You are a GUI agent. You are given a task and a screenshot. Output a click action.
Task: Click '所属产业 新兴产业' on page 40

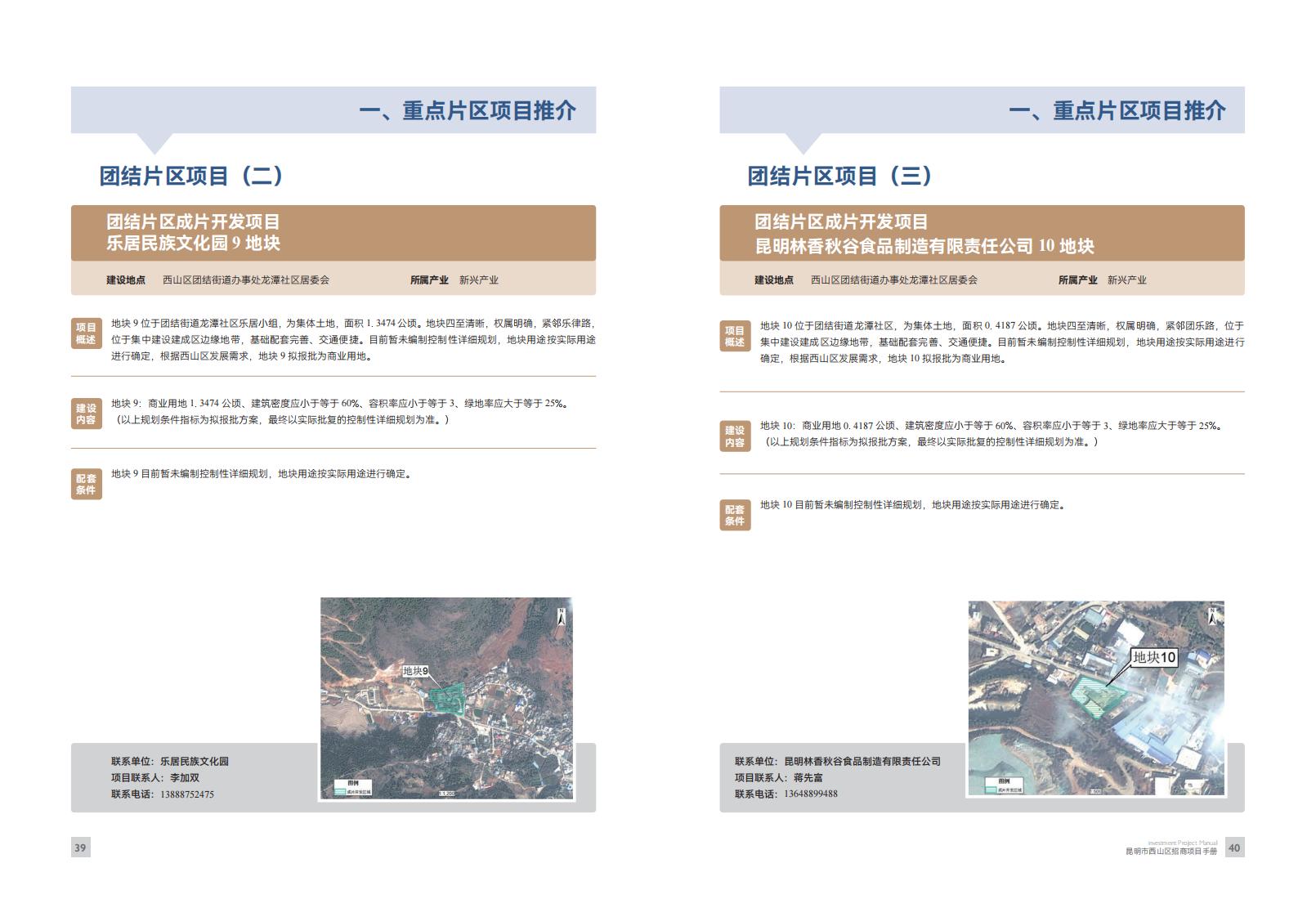click(x=1103, y=280)
